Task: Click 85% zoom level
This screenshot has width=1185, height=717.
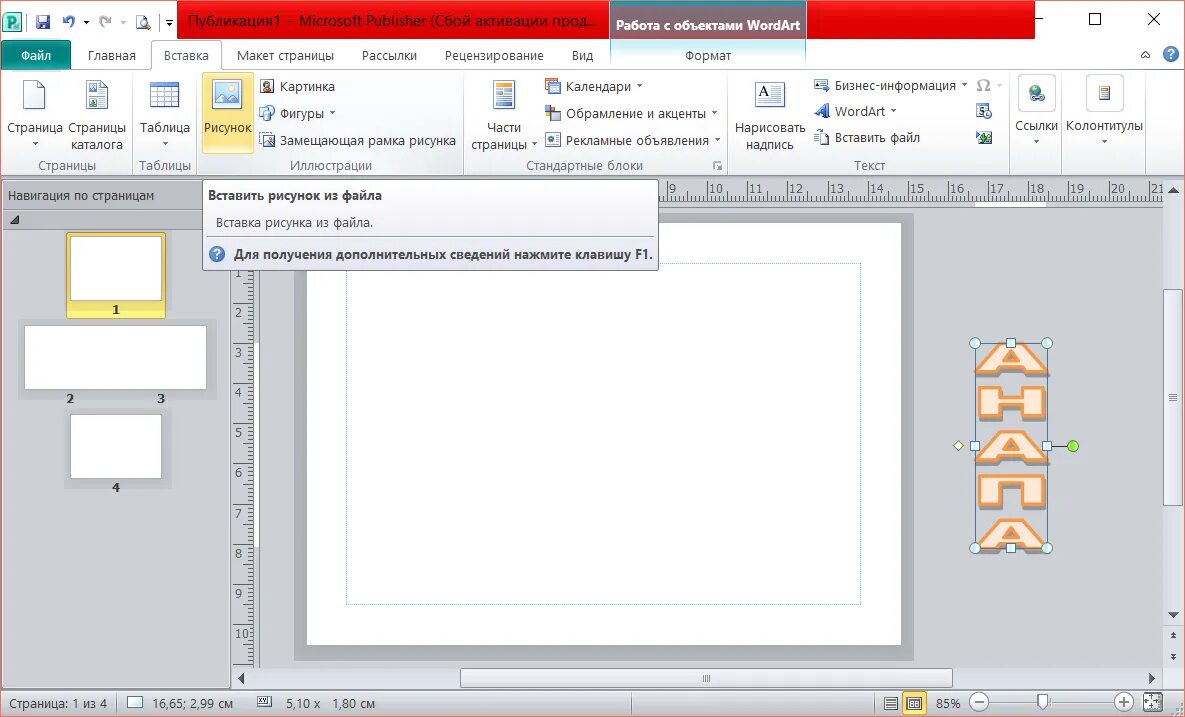Action: (x=948, y=703)
